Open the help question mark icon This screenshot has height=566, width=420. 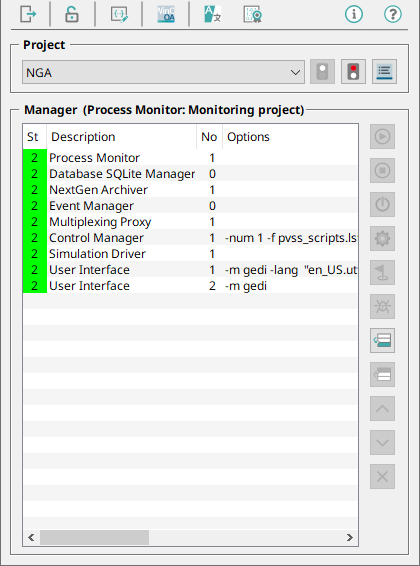pyautogui.click(x=393, y=14)
